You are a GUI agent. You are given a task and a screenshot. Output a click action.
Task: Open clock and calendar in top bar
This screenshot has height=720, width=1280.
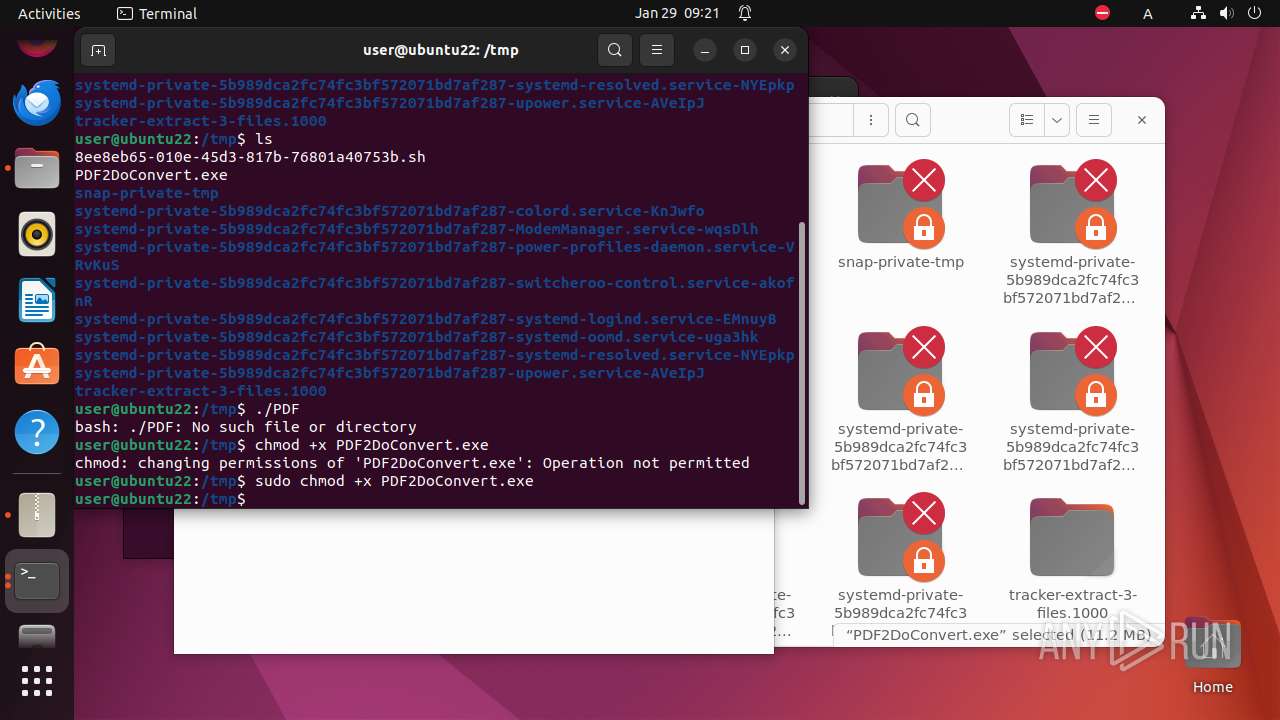[x=677, y=13]
